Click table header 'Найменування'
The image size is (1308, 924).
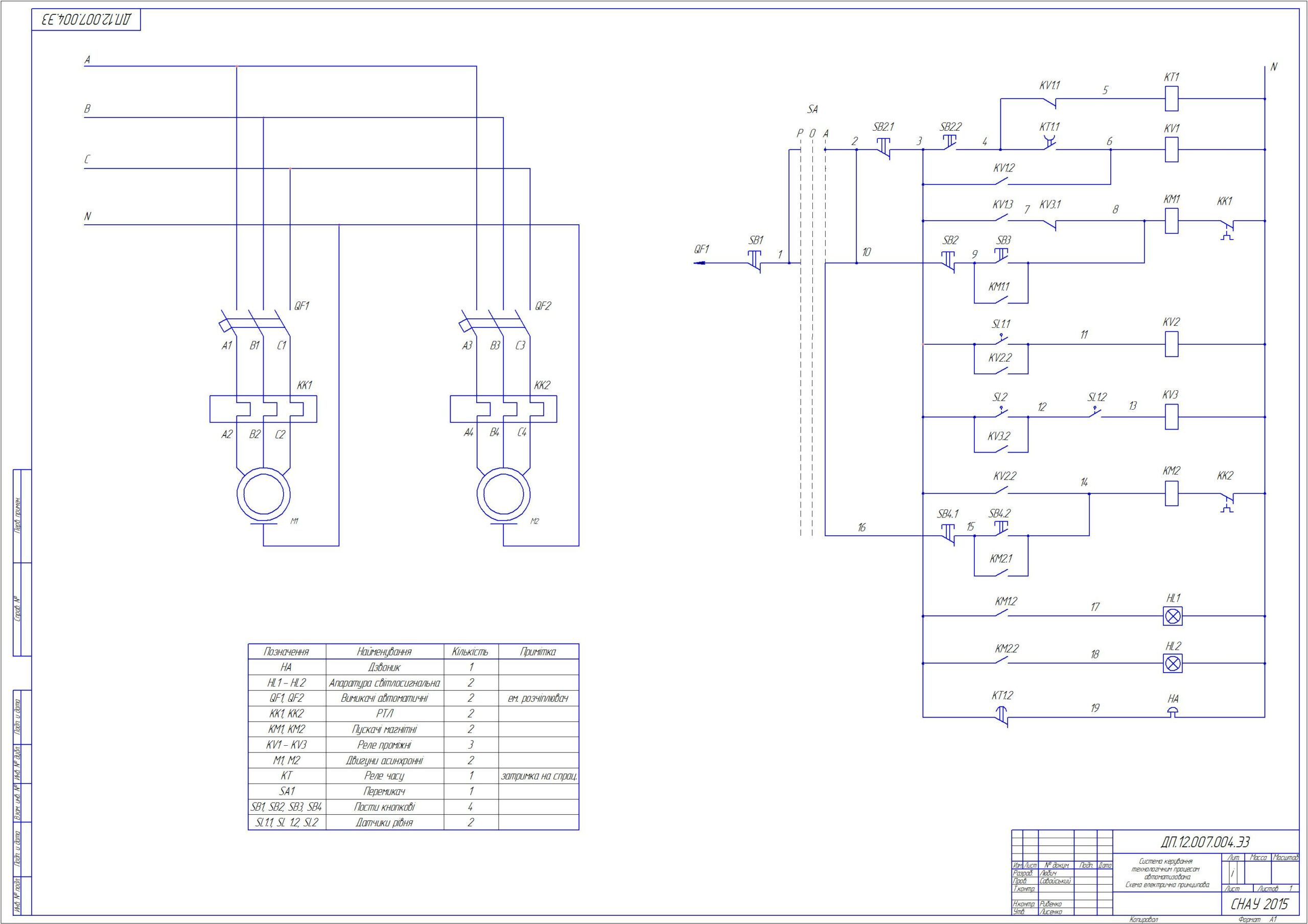point(385,652)
